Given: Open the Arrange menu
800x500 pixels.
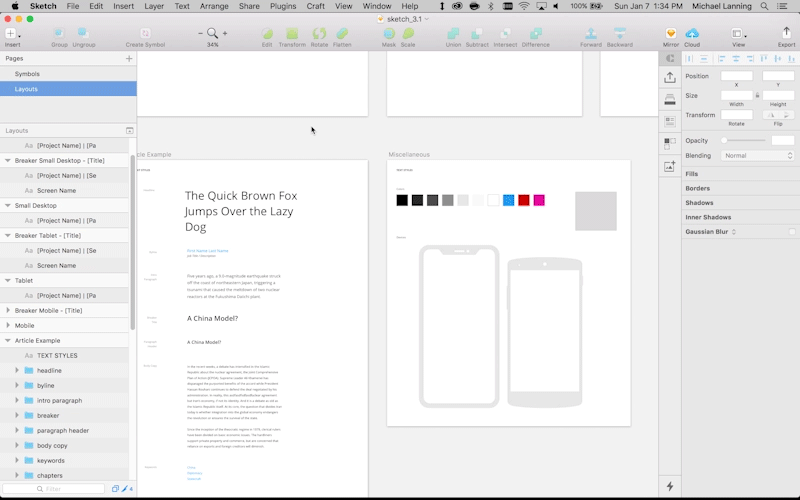Looking at the screenshot, I should [214, 6].
